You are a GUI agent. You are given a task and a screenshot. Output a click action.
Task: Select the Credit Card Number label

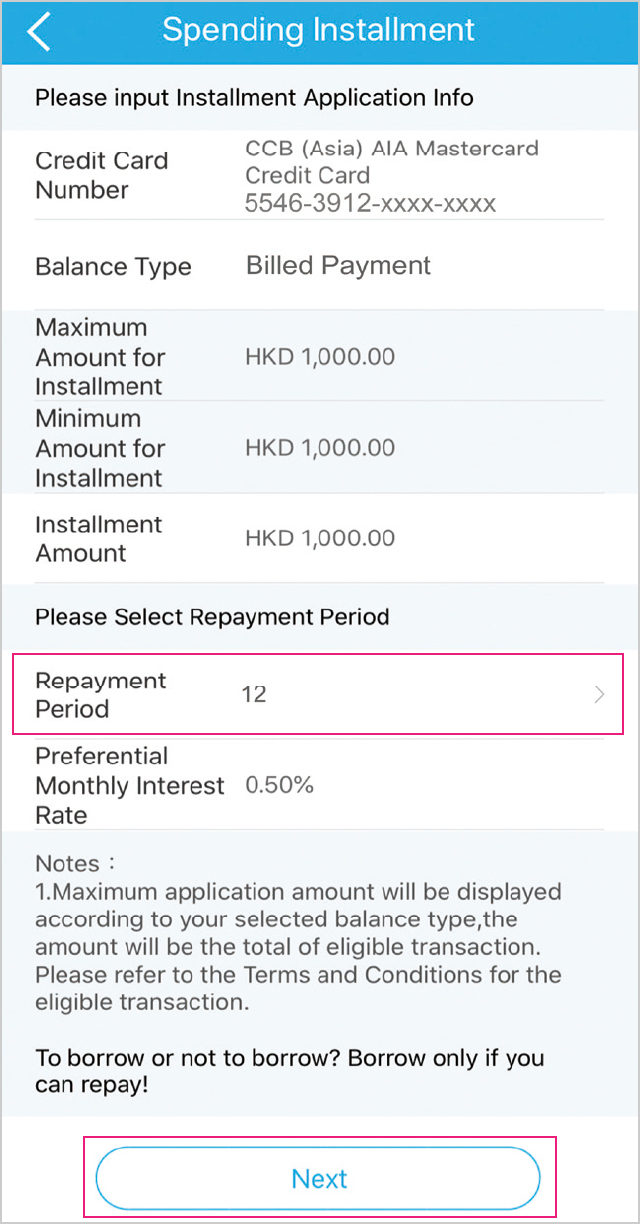[x=101, y=175]
